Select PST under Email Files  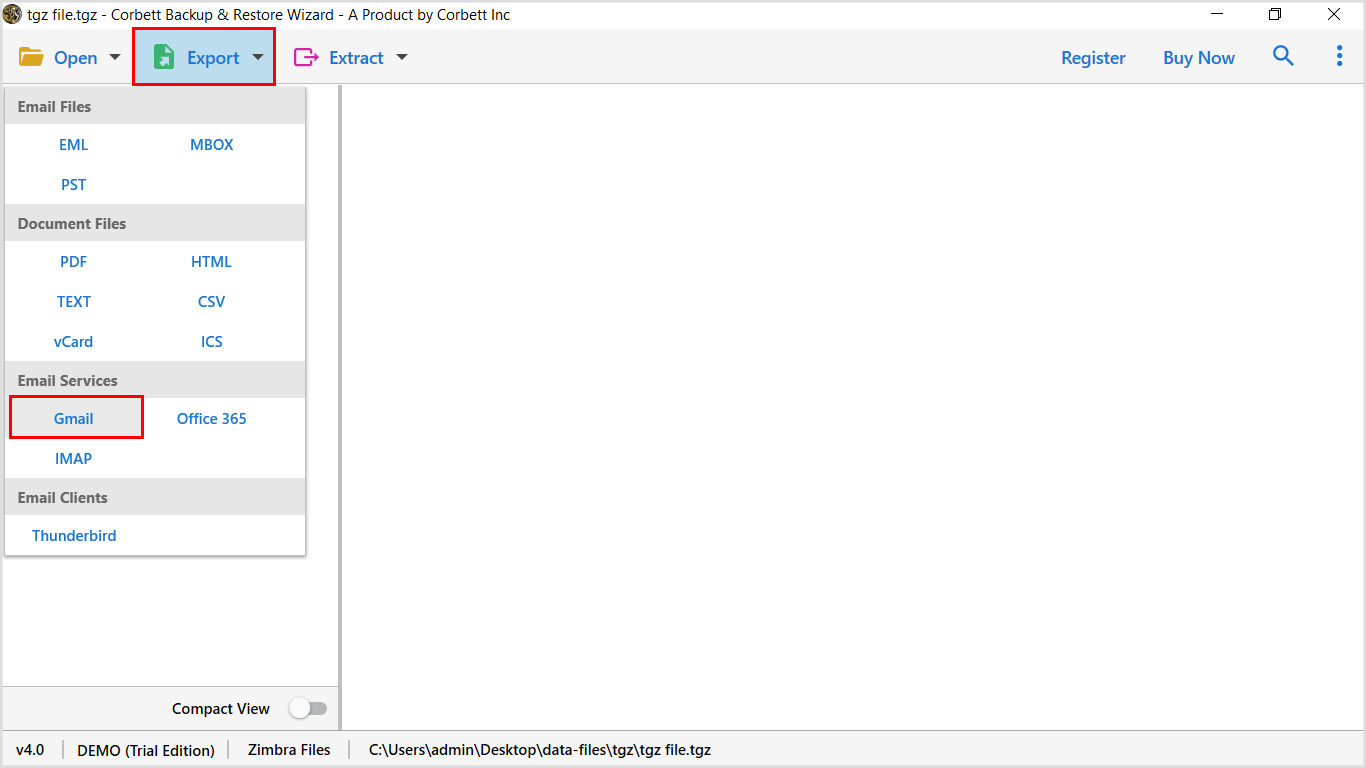point(73,184)
